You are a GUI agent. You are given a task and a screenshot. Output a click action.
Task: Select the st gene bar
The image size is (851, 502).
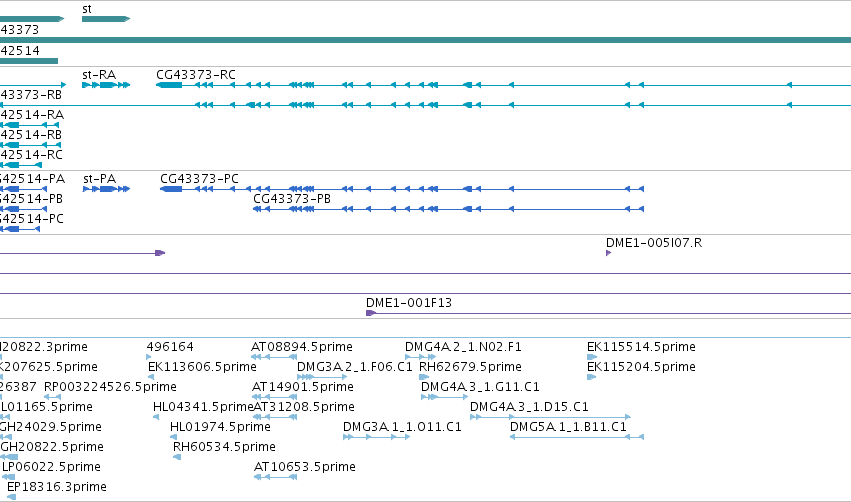coord(106,19)
